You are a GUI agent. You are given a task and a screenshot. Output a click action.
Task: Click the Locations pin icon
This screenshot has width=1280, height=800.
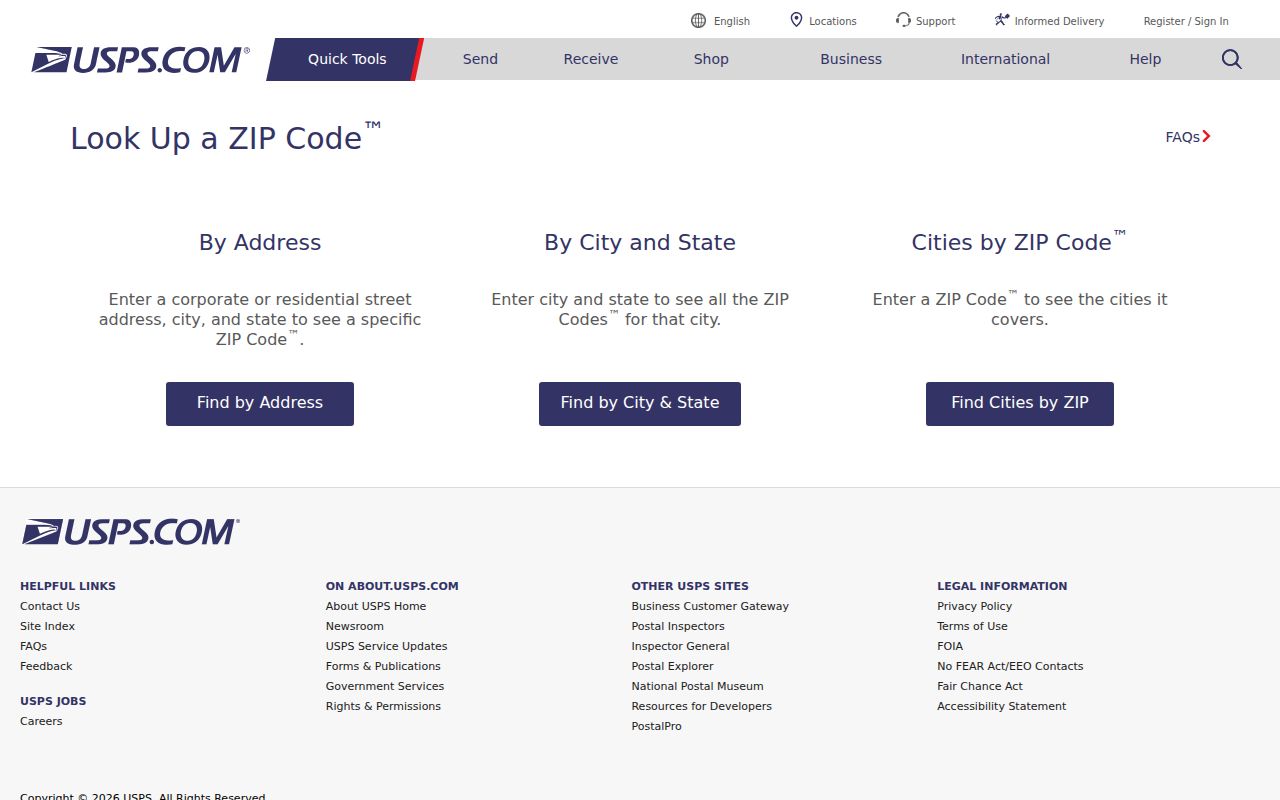(x=797, y=20)
